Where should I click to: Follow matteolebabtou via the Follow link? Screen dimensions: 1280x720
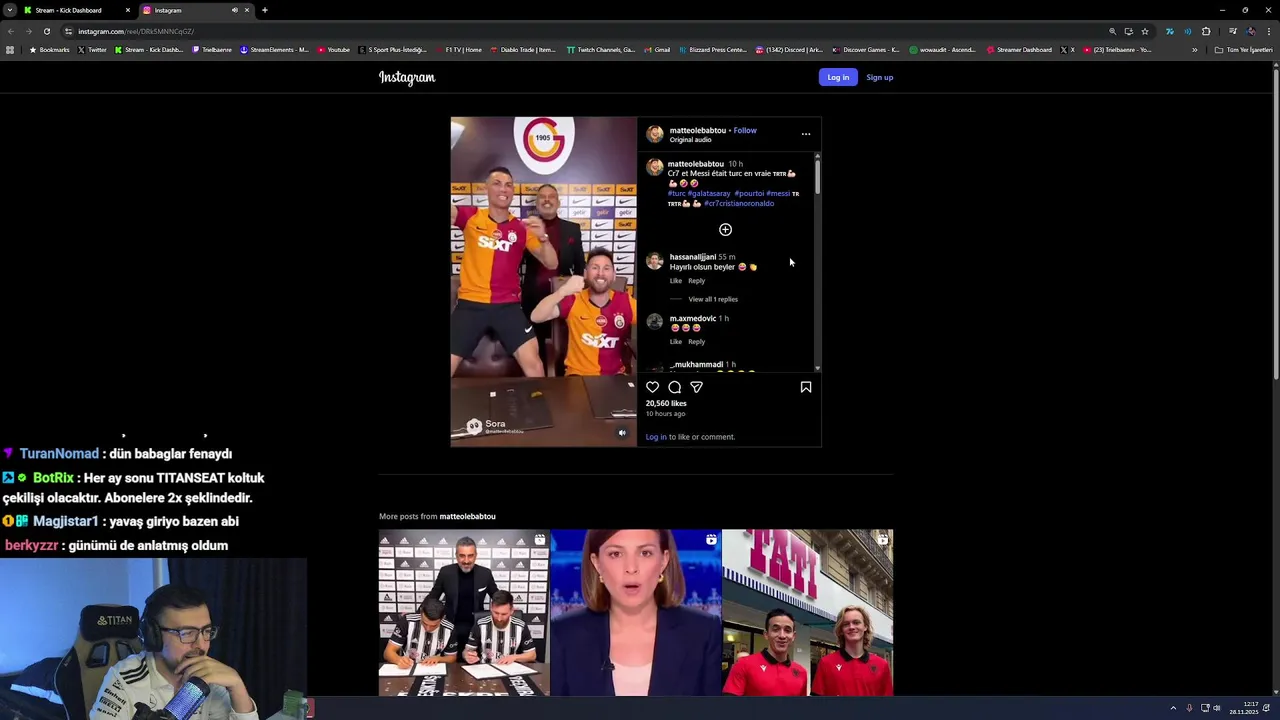(x=745, y=130)
